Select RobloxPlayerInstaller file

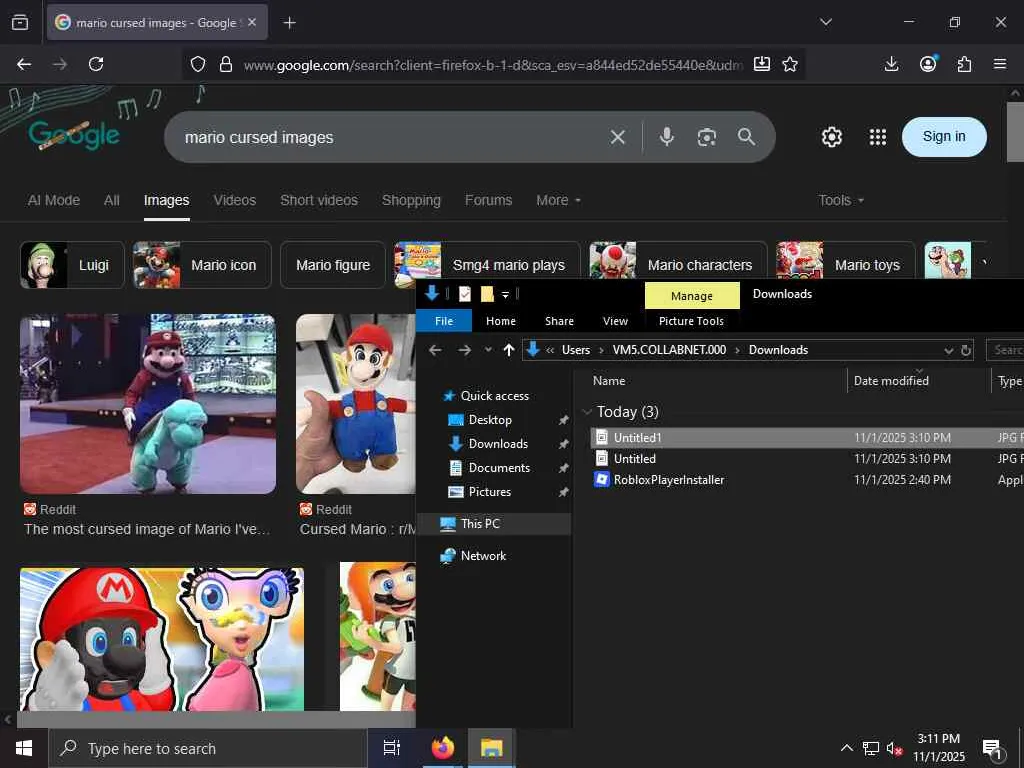click(669, 479)
